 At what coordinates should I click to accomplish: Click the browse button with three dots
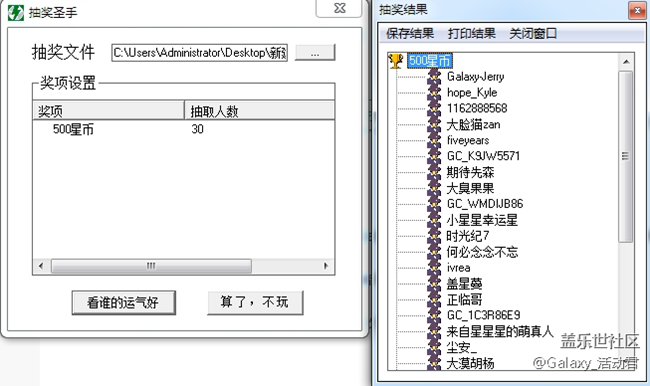coord(315,53)
